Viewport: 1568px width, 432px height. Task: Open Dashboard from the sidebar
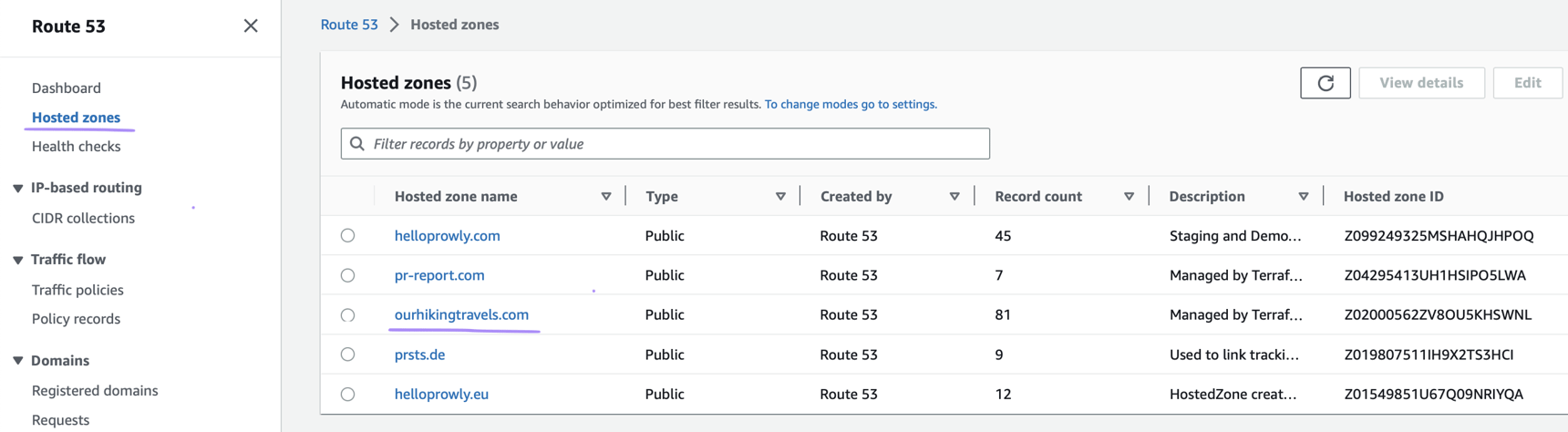click(x=67, y=88)
